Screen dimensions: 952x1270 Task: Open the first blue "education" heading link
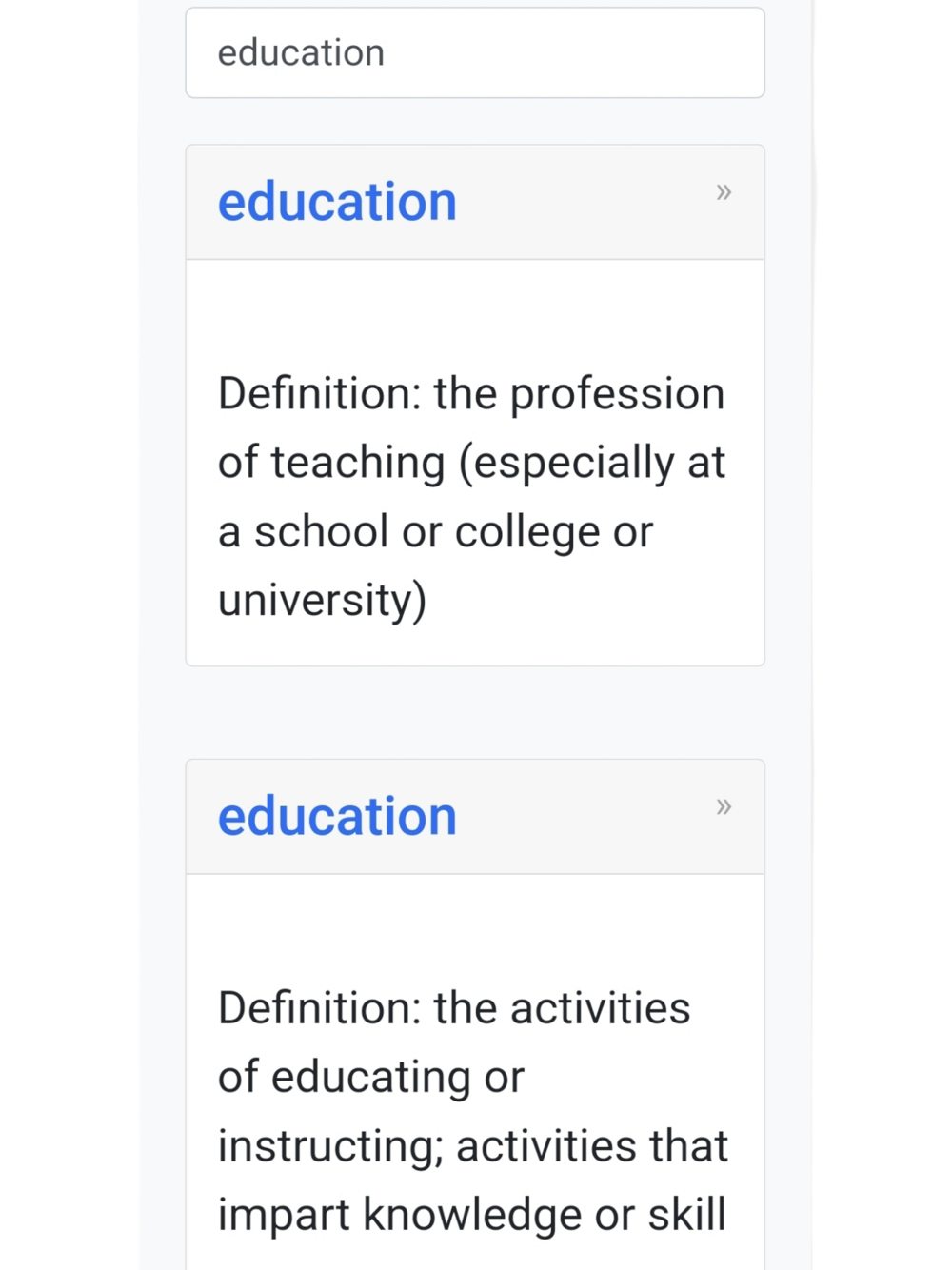point(337,202)
